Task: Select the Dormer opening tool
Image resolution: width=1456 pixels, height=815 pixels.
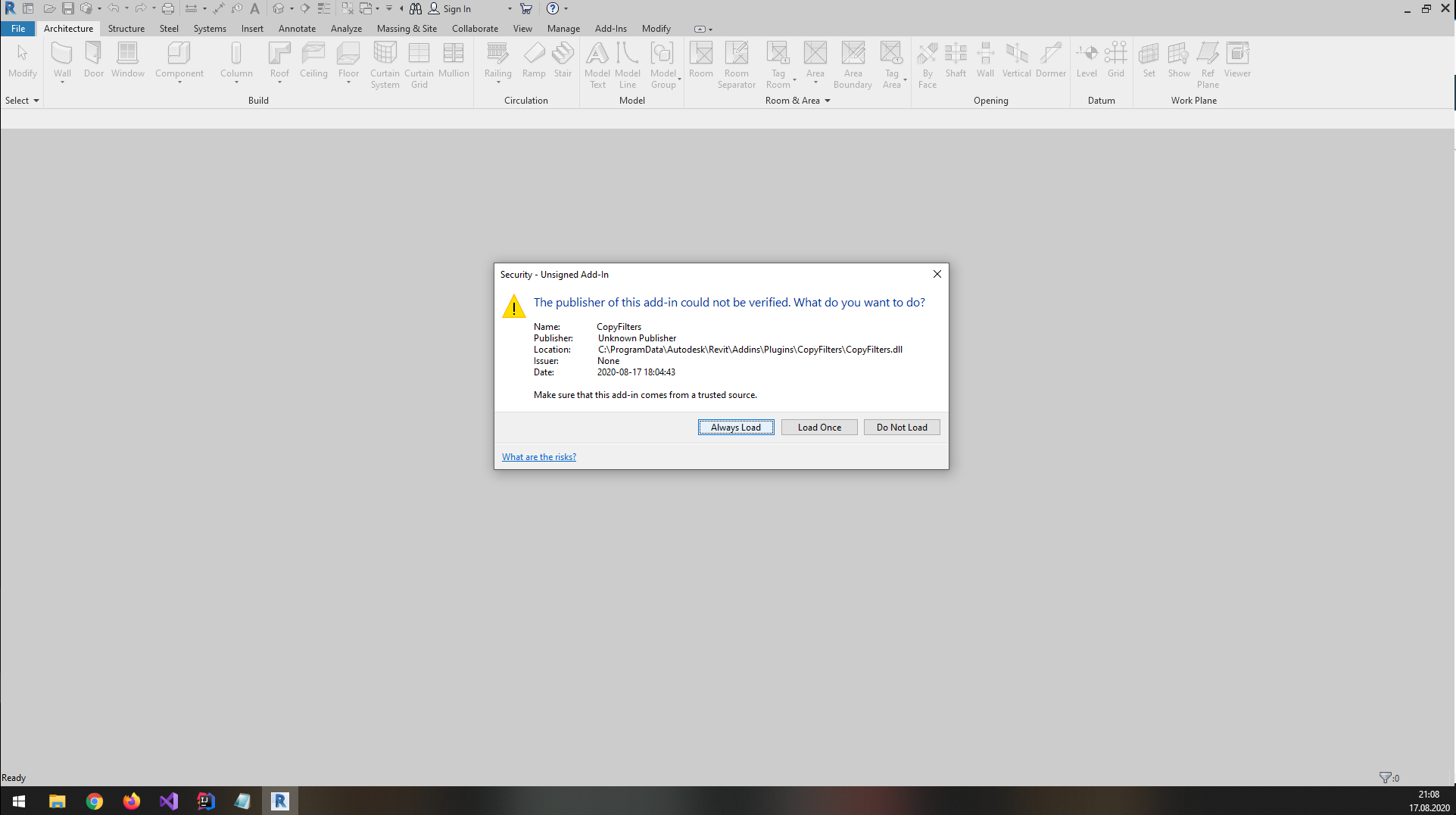Action: (1051, 61)
